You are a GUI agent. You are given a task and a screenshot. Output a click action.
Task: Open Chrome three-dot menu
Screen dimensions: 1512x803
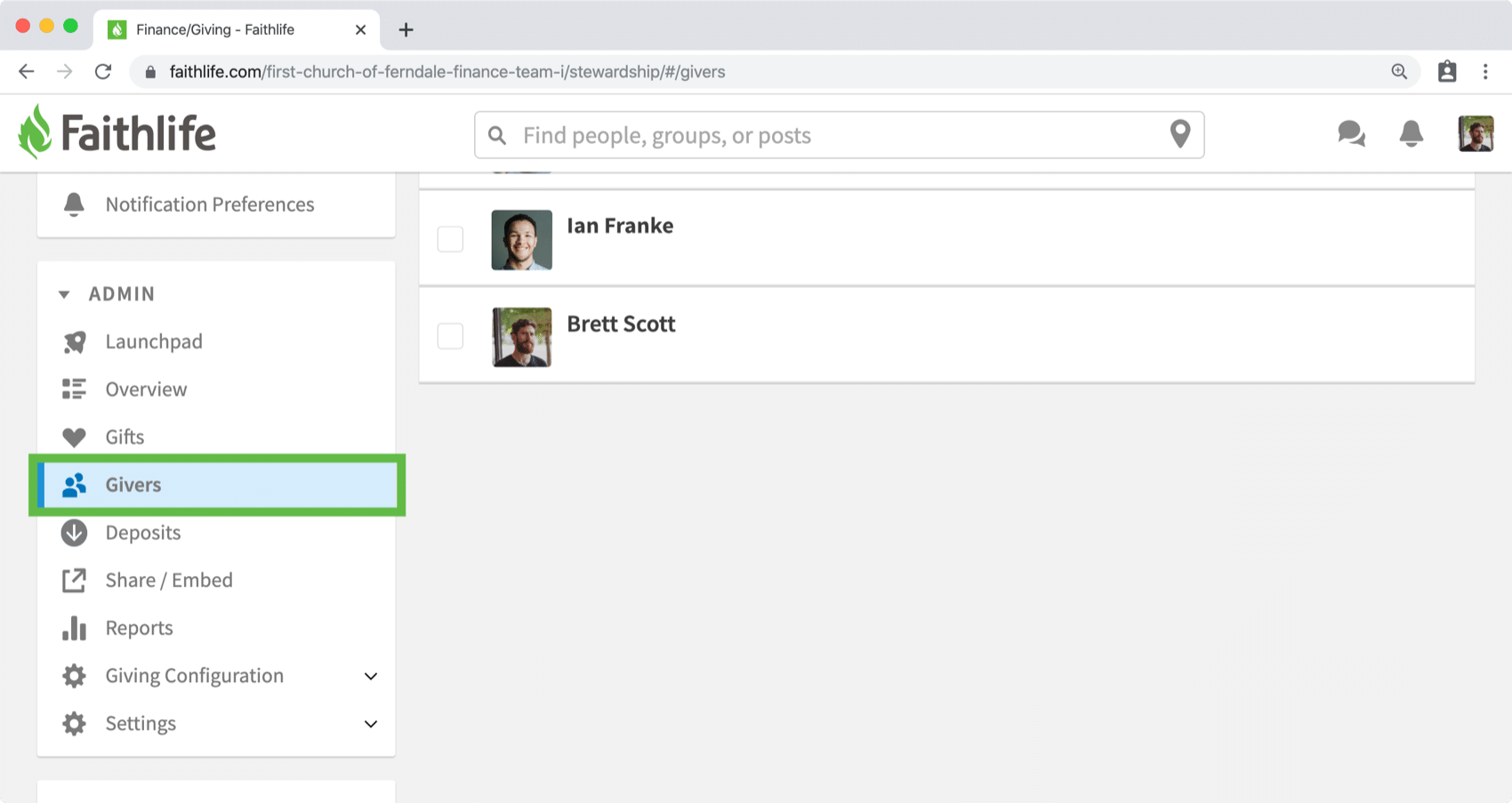[1485, 72]
